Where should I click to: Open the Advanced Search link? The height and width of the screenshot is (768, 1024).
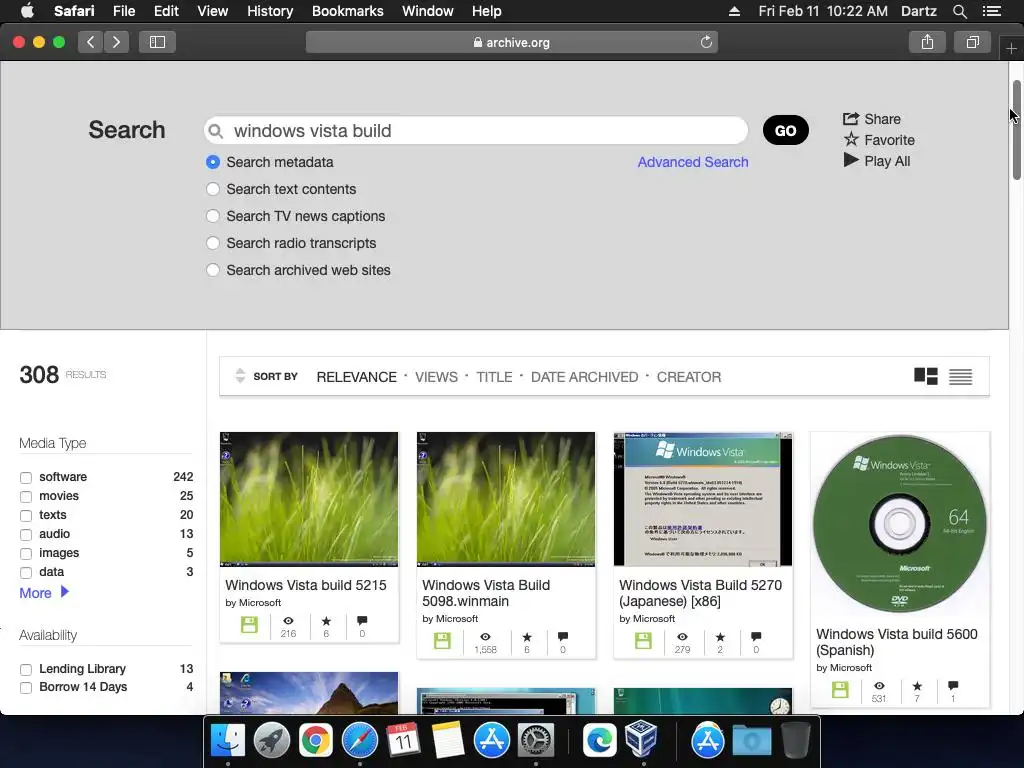[x=693, y=162]
